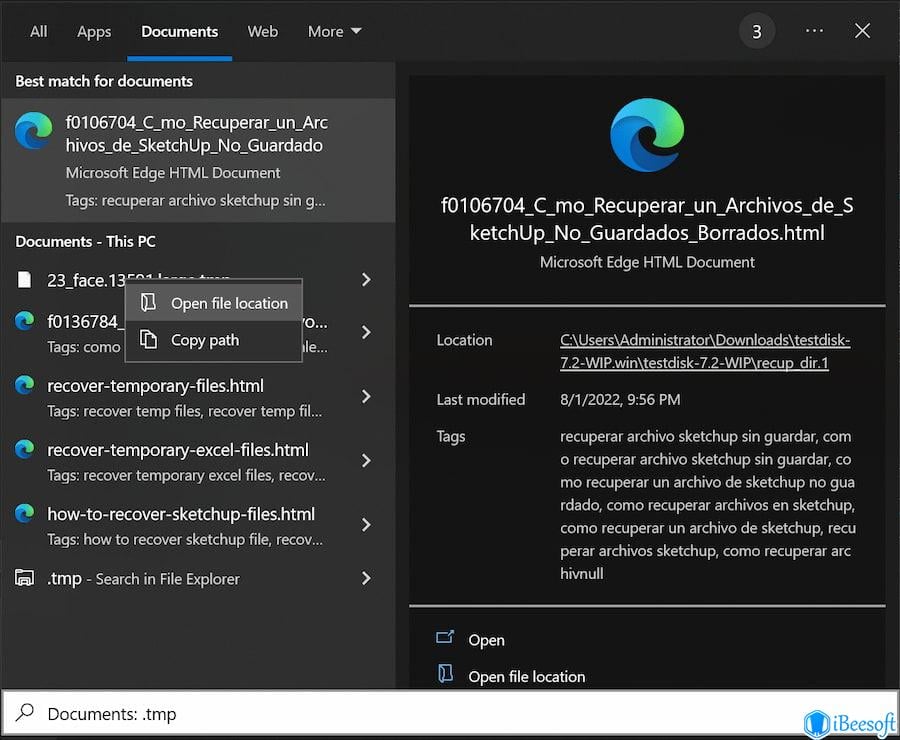Screen dimensions: 900x740
Task: Click the circular badge showing 3
Action: click(x=756, y=32)
